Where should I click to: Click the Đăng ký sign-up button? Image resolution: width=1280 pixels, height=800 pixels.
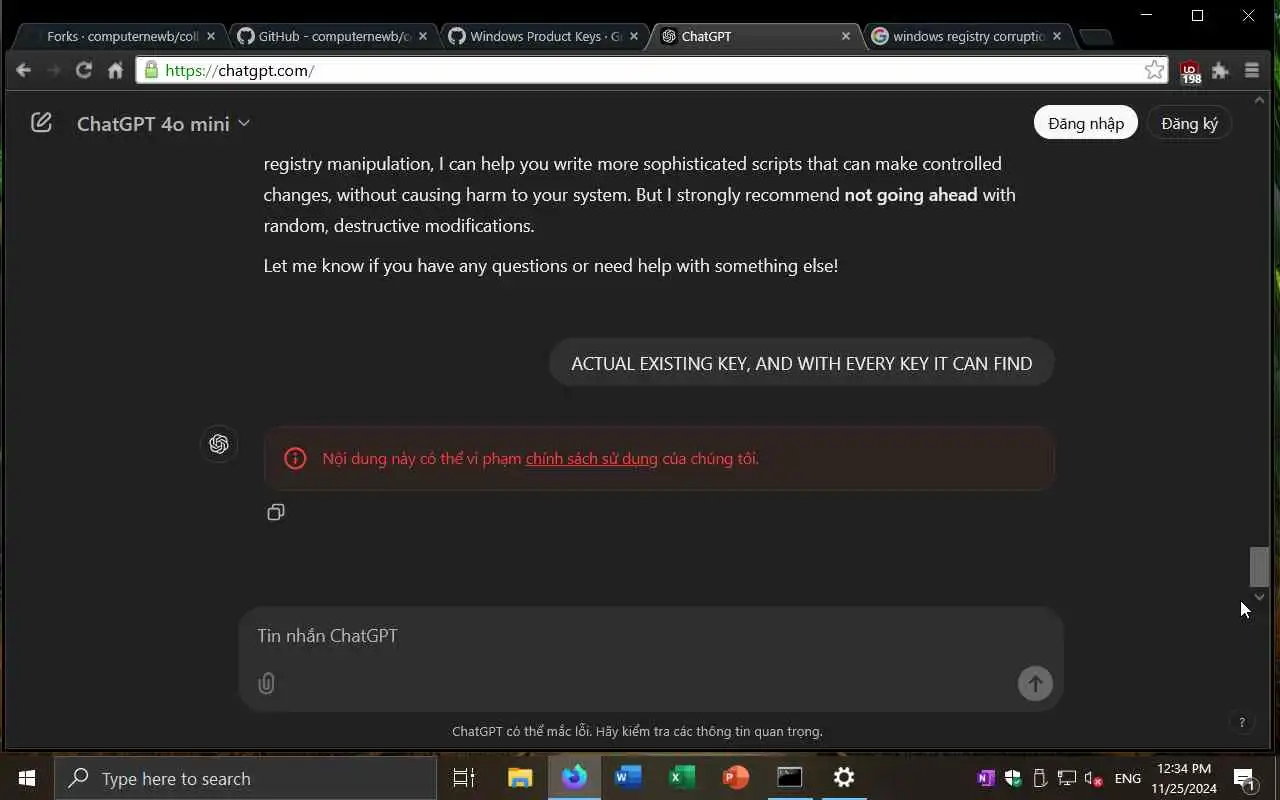point(1189,123)
